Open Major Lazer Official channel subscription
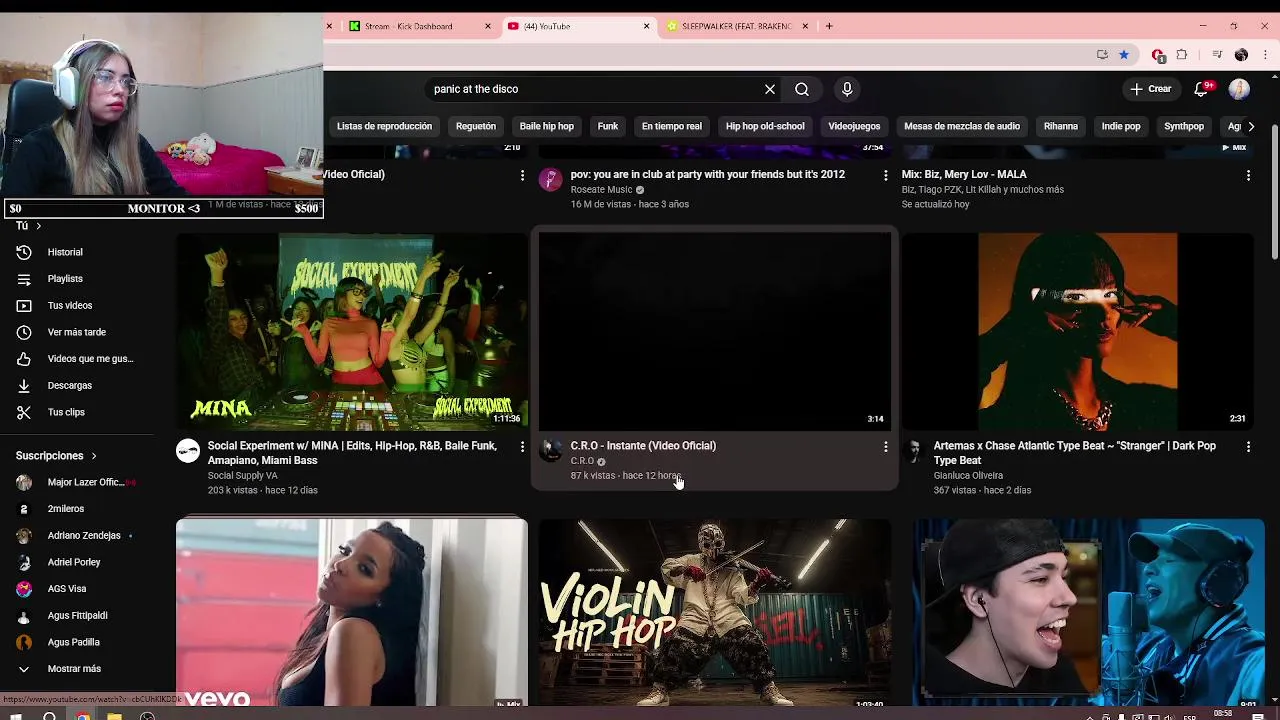Image resolution: width=1280 pixels, height=720 pixels. click(85, 482)
